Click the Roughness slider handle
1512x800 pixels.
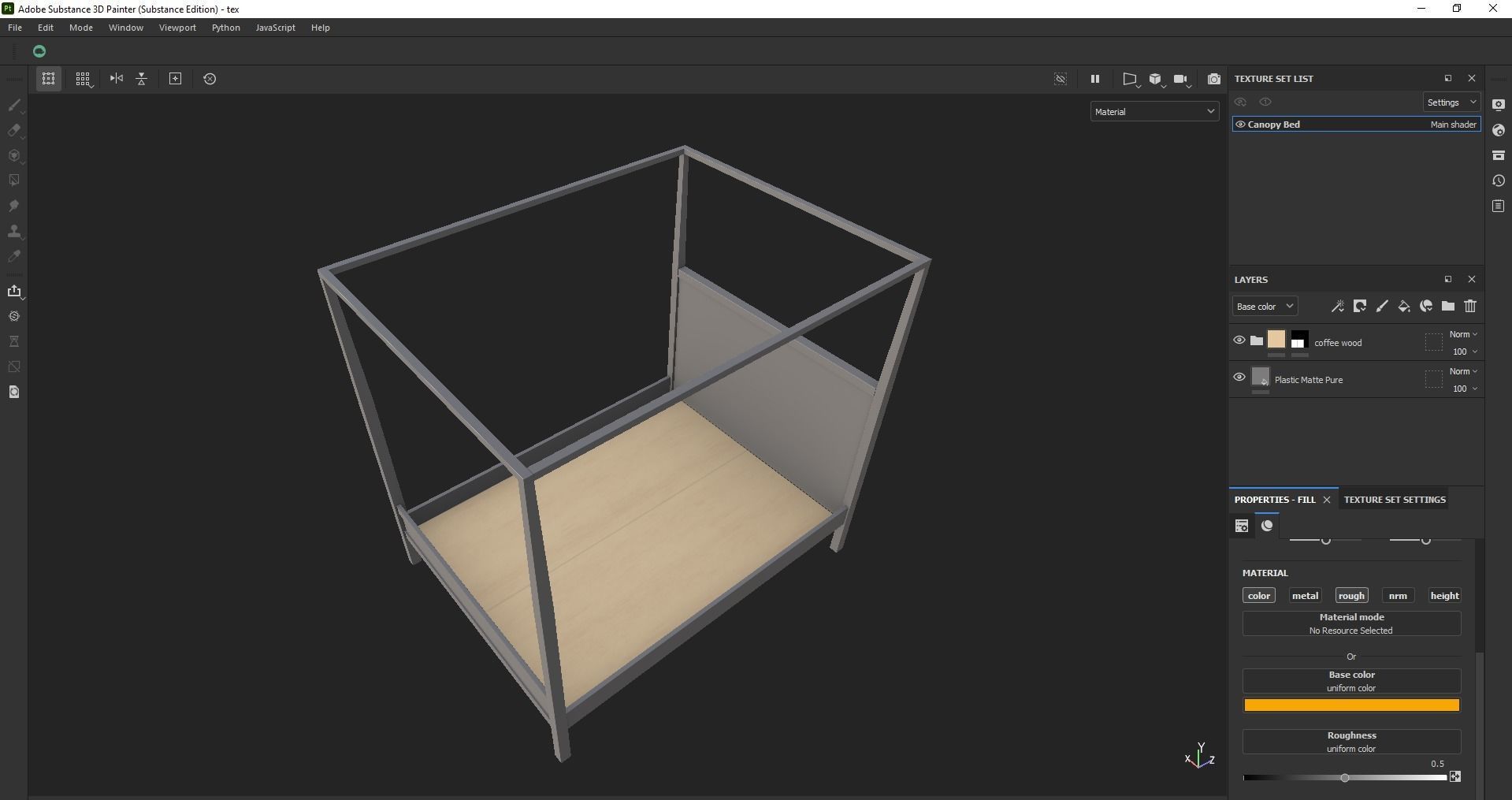tap(1345, 778)
